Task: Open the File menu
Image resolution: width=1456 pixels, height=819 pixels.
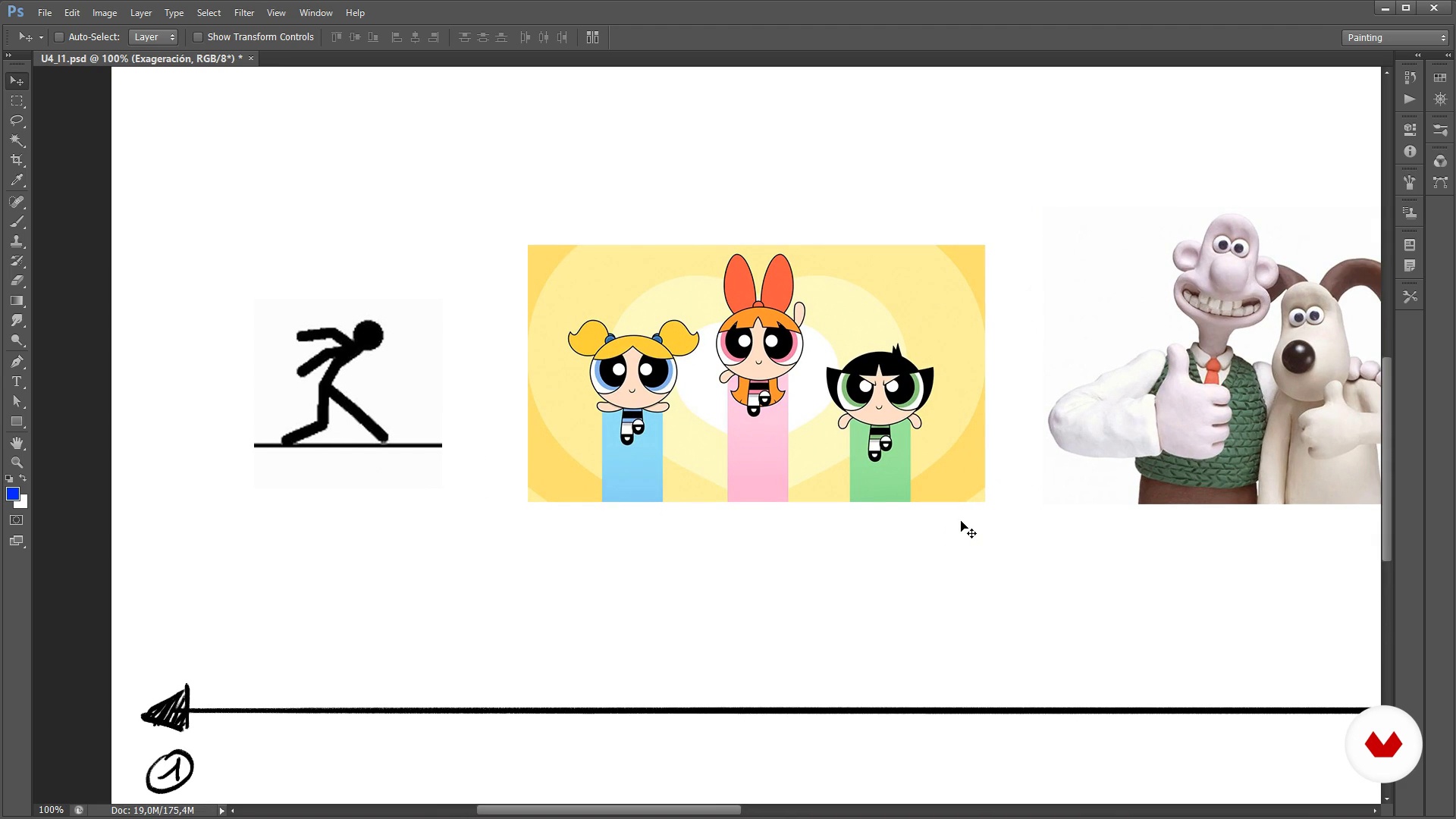Action: [x=45, y=13]
